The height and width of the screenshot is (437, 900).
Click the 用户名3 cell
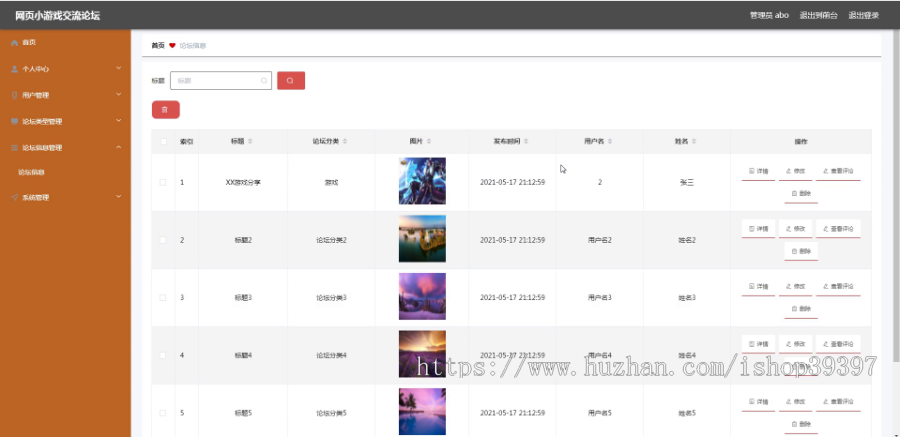600,297
